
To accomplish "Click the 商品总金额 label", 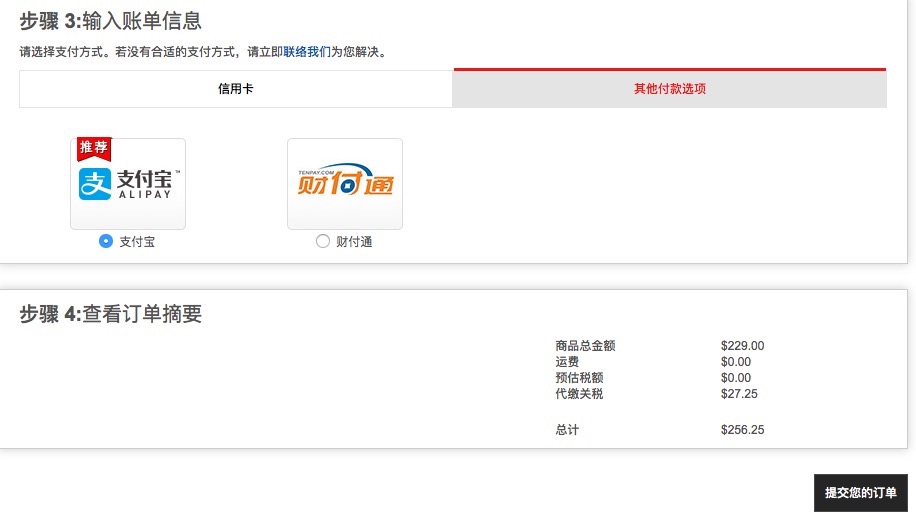I will click(x=585, y=346).
